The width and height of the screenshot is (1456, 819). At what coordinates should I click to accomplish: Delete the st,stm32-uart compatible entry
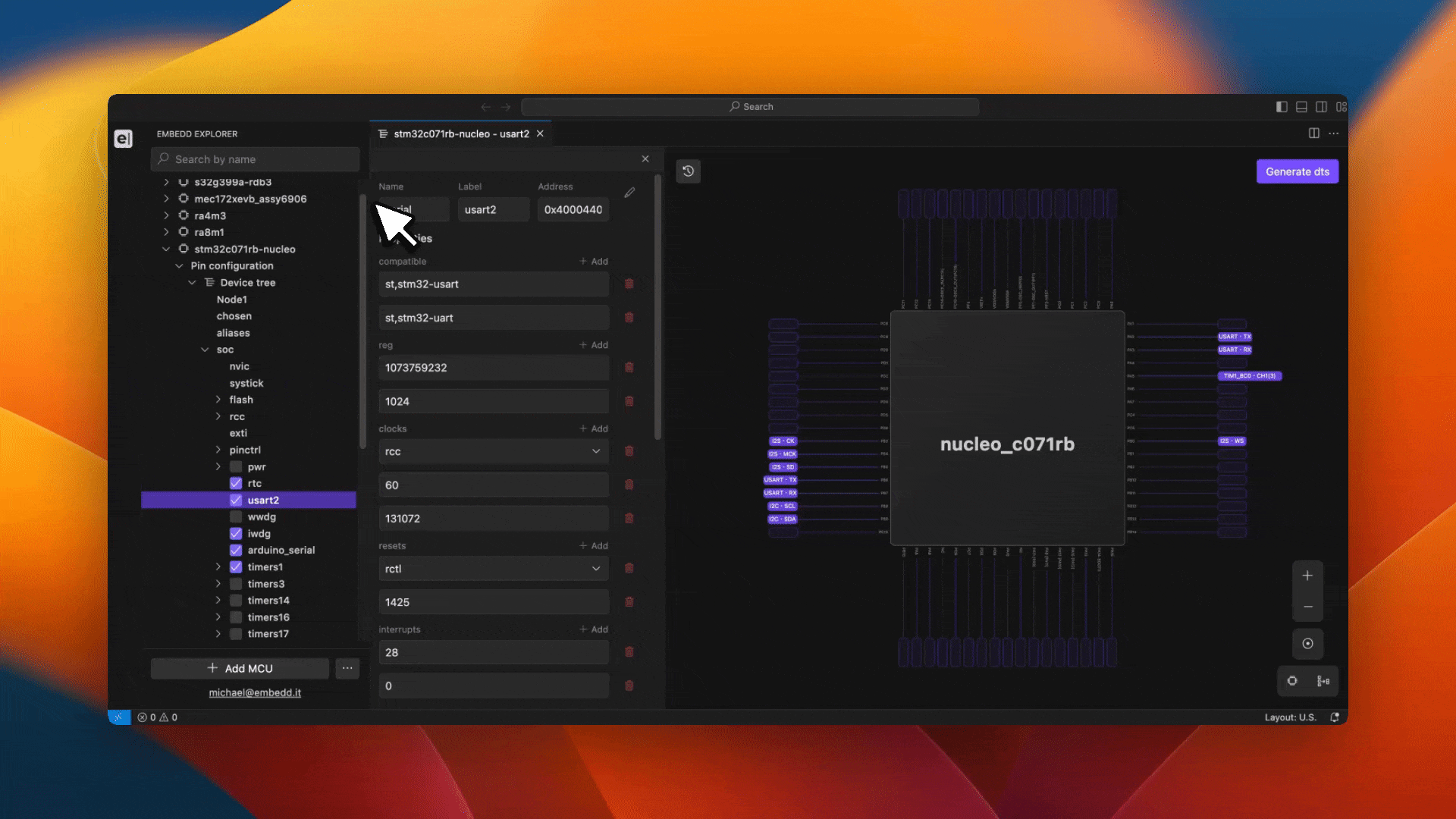629,318
